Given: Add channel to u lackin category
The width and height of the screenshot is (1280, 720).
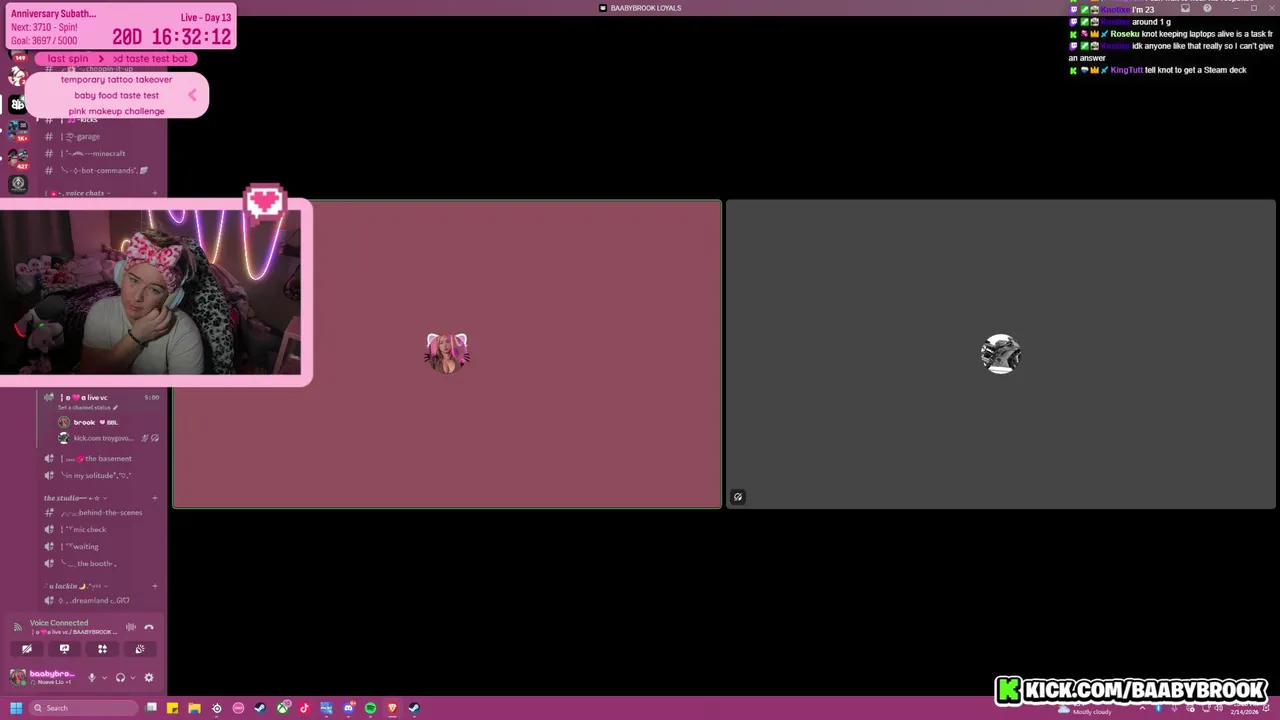Looking at the screenshot, I should pyautogui.click(x=155, y=586).
